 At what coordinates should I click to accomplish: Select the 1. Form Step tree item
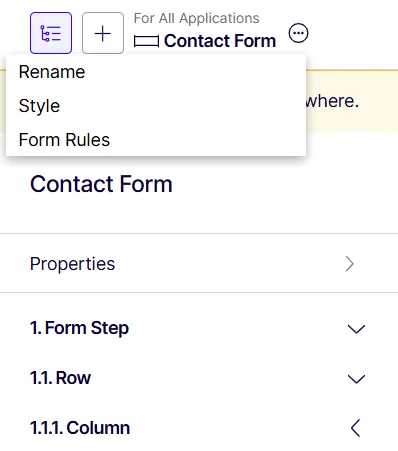[x=79, y=328]
